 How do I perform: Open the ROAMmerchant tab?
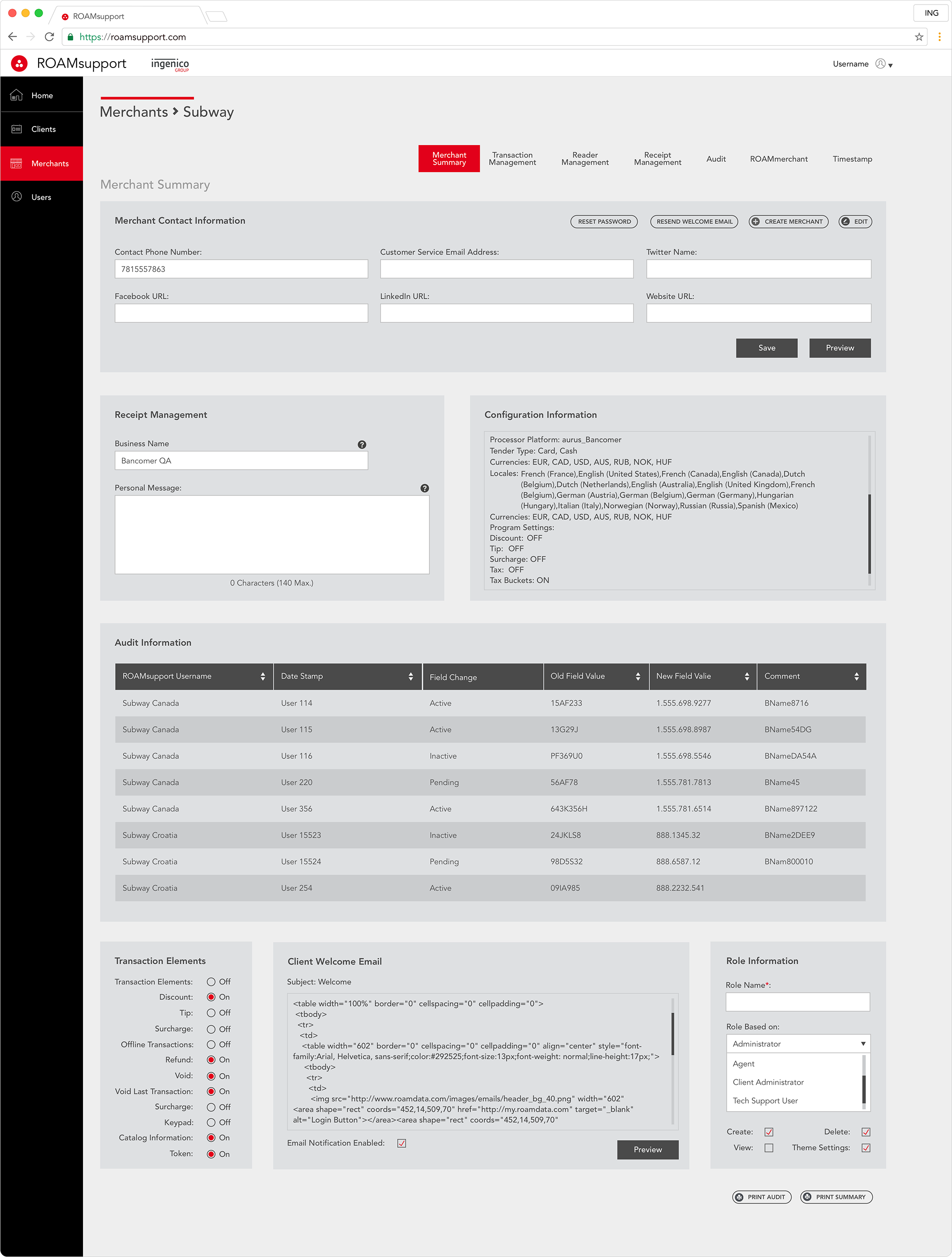click(x=779, y=159)
